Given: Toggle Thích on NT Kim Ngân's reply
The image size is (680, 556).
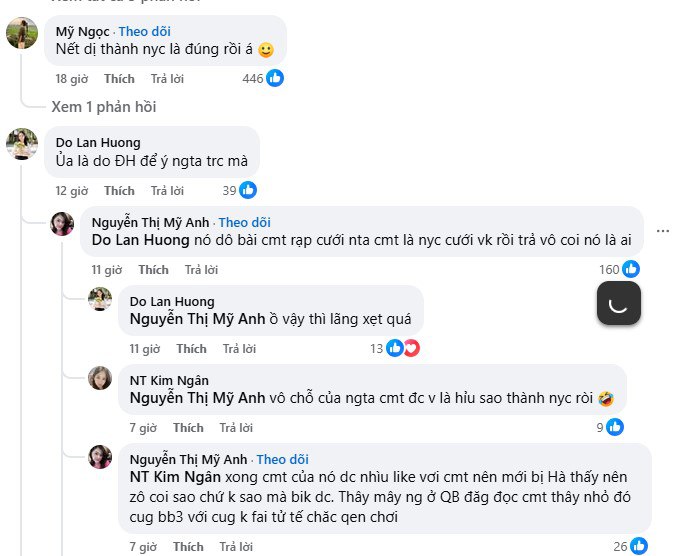Looking at the screenshot, I should click(188, 427).
